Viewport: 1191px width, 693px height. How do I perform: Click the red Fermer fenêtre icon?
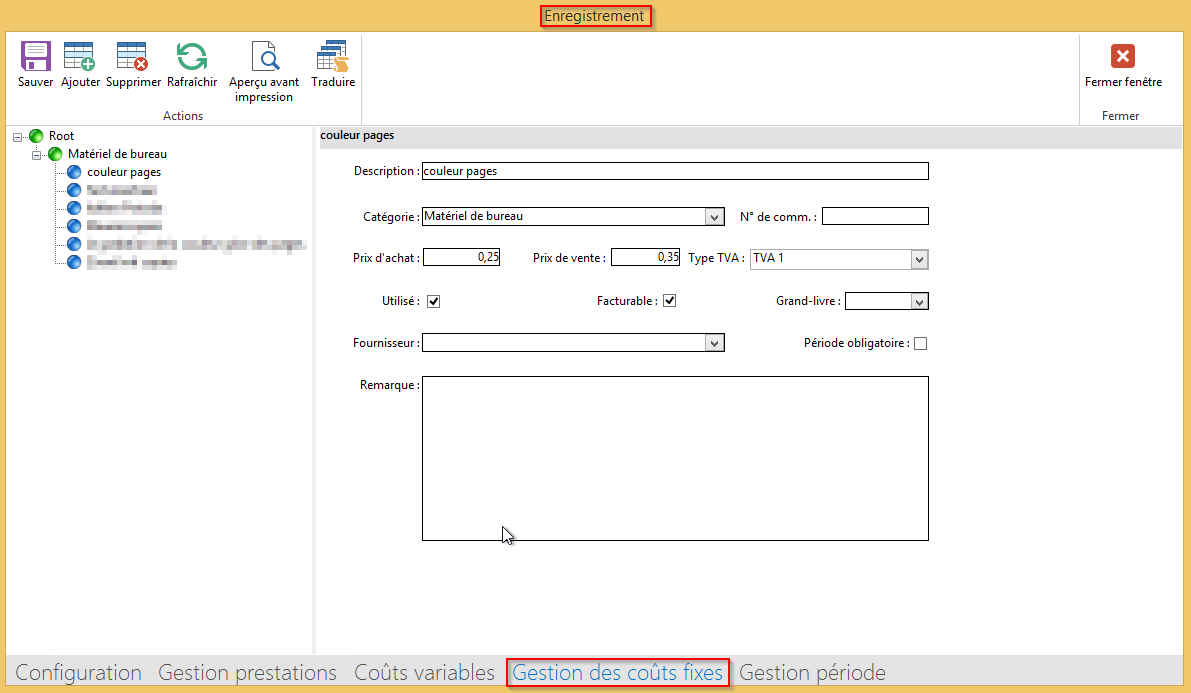tap(1123, 56)
